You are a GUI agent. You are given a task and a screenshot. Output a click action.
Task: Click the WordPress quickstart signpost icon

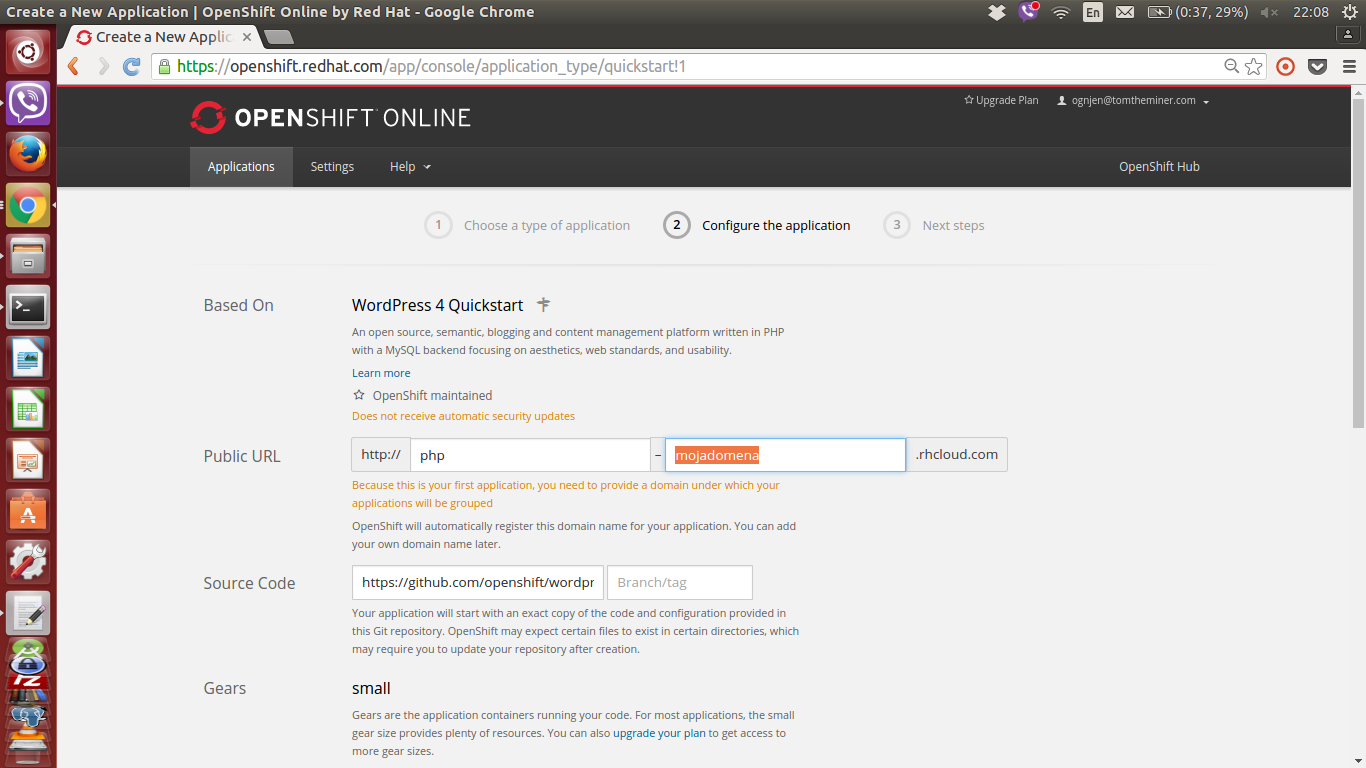coord(543,304)
